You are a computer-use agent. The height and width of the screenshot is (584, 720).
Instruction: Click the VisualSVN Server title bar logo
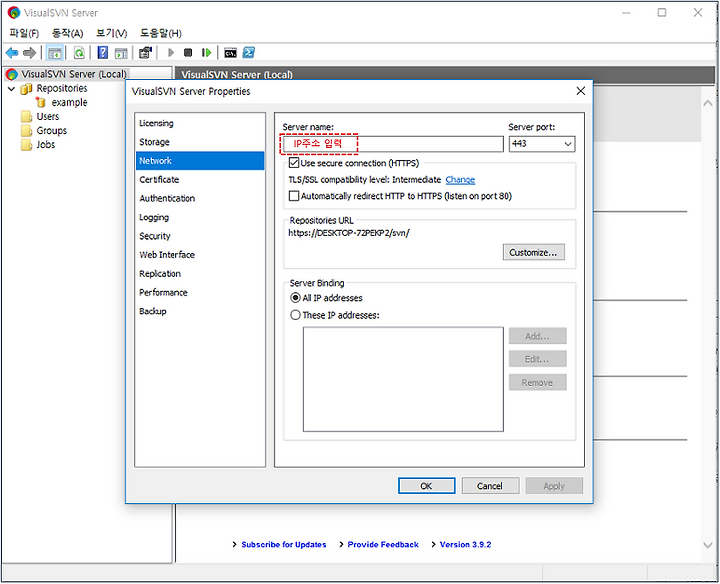pyautogui.click(x=14, y=12)
